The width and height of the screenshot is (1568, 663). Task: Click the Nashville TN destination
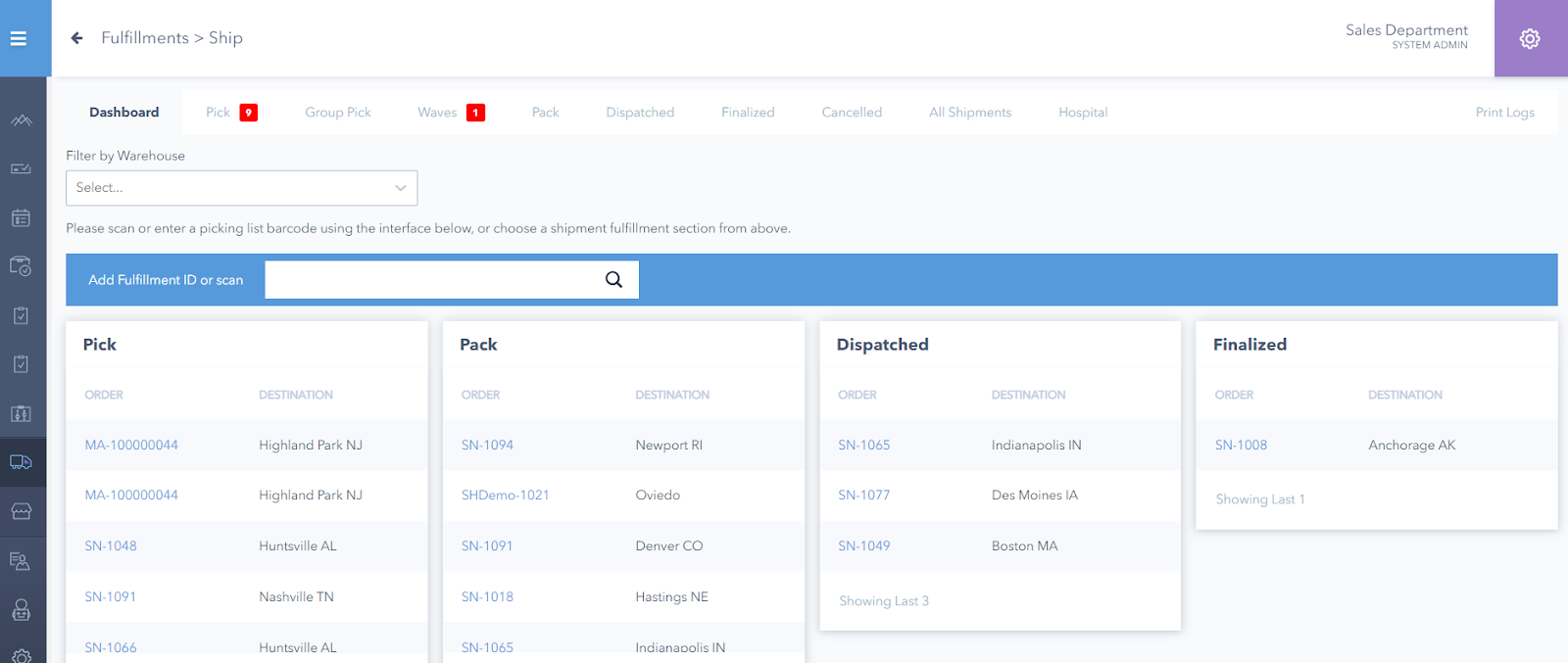click(296, 597)
